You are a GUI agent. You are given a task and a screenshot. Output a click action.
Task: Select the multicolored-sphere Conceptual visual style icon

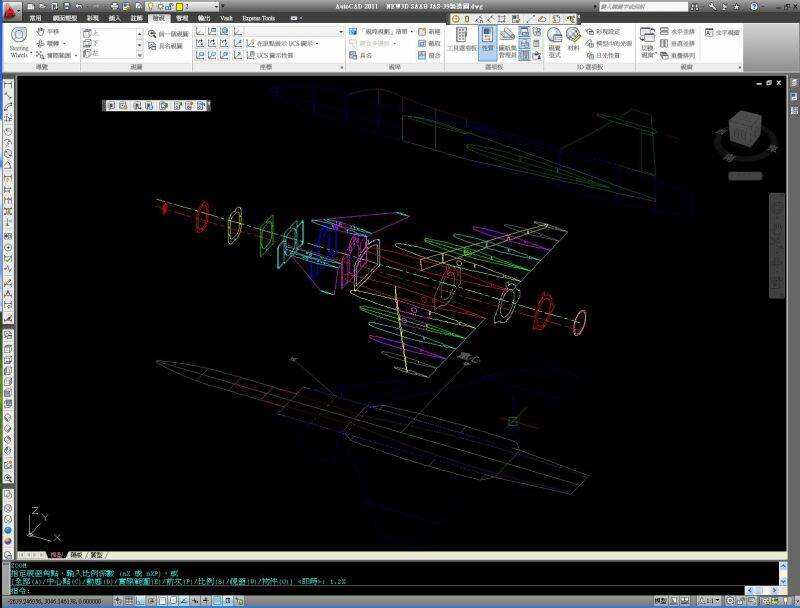point(8,541)
